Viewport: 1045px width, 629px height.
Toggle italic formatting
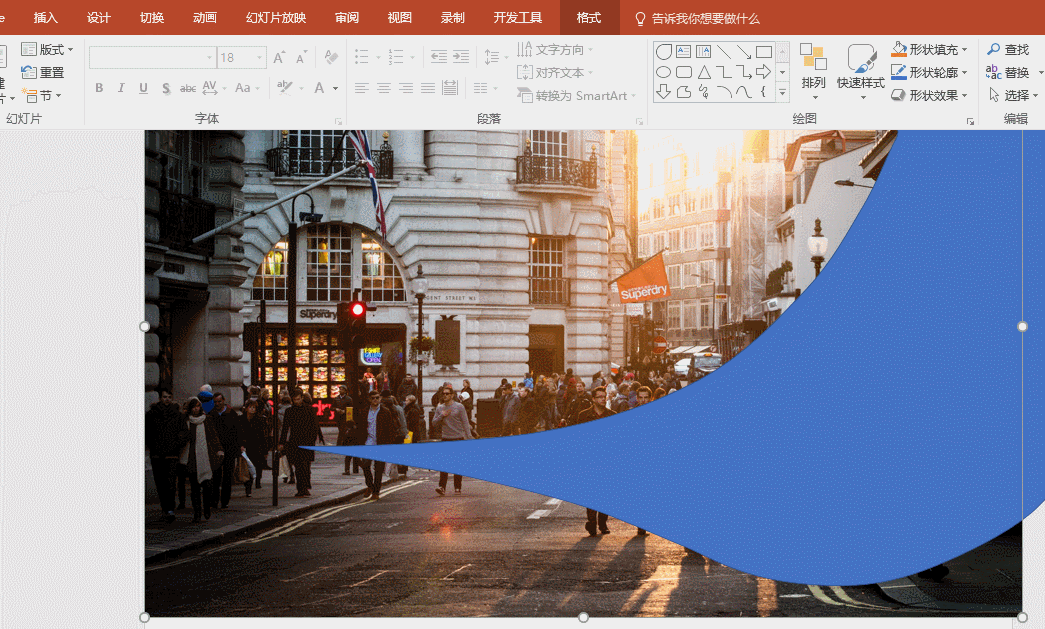tap(121, 88)
